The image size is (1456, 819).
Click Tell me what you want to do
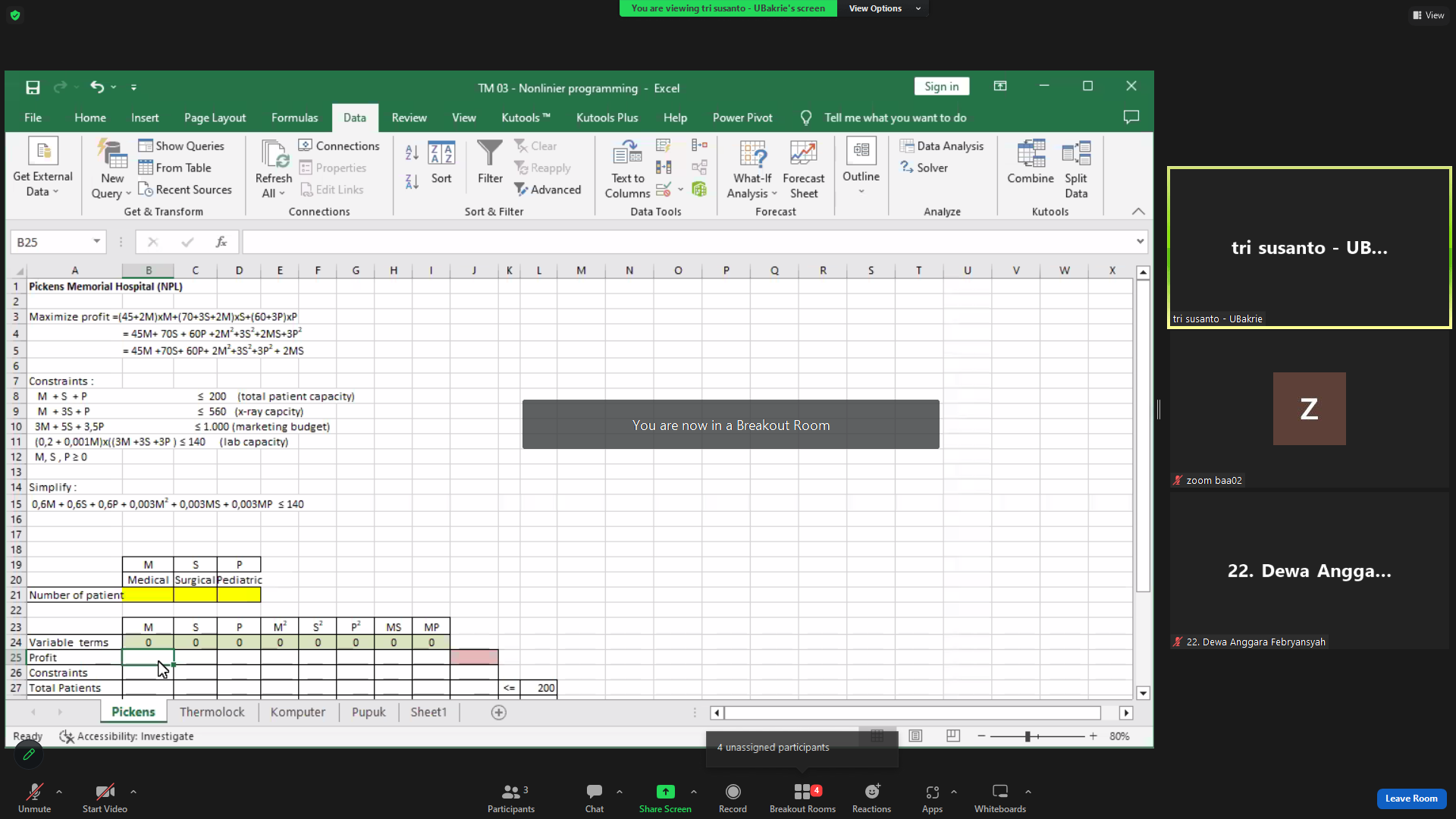(895, 118)
